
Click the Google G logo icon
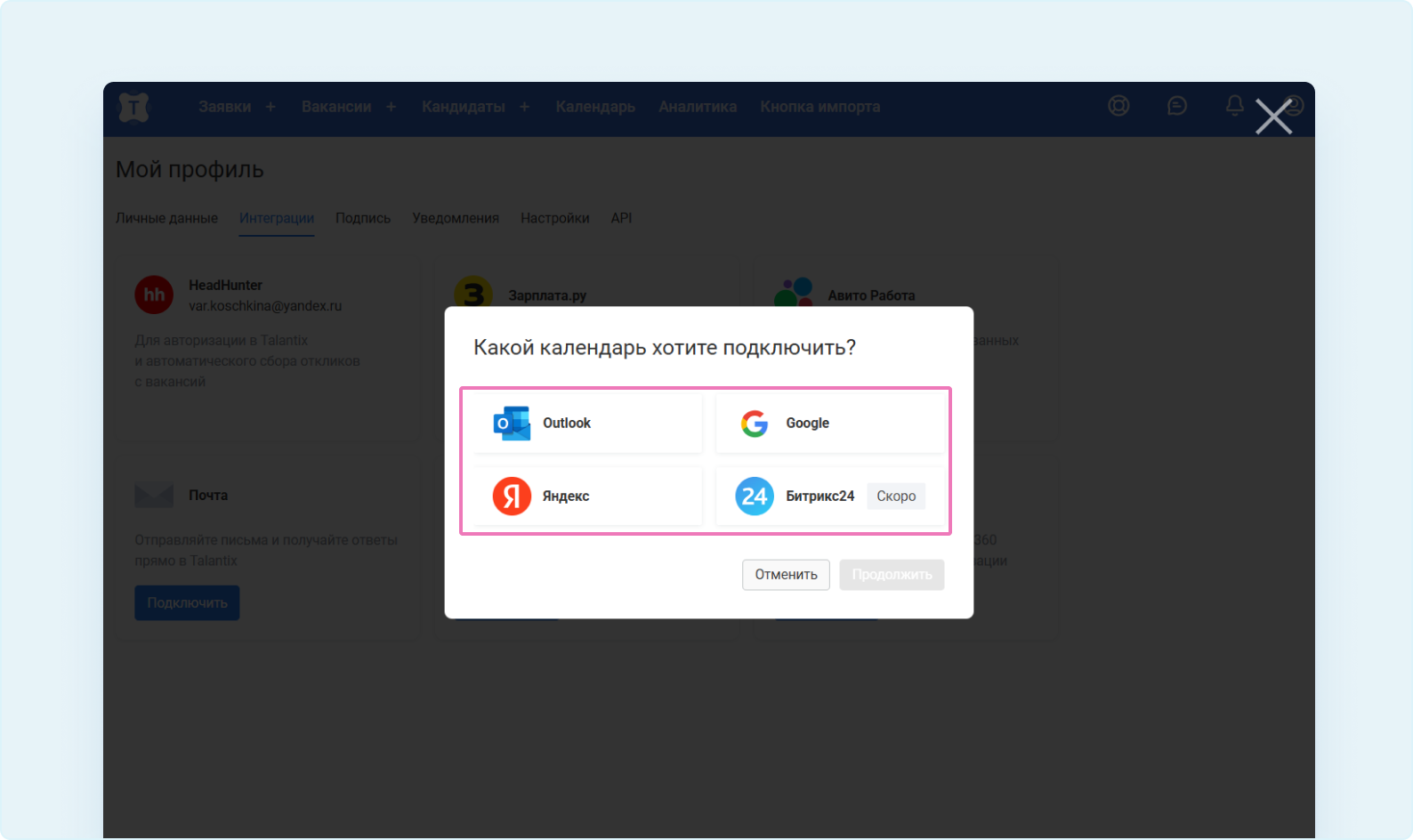pos(755,424)
